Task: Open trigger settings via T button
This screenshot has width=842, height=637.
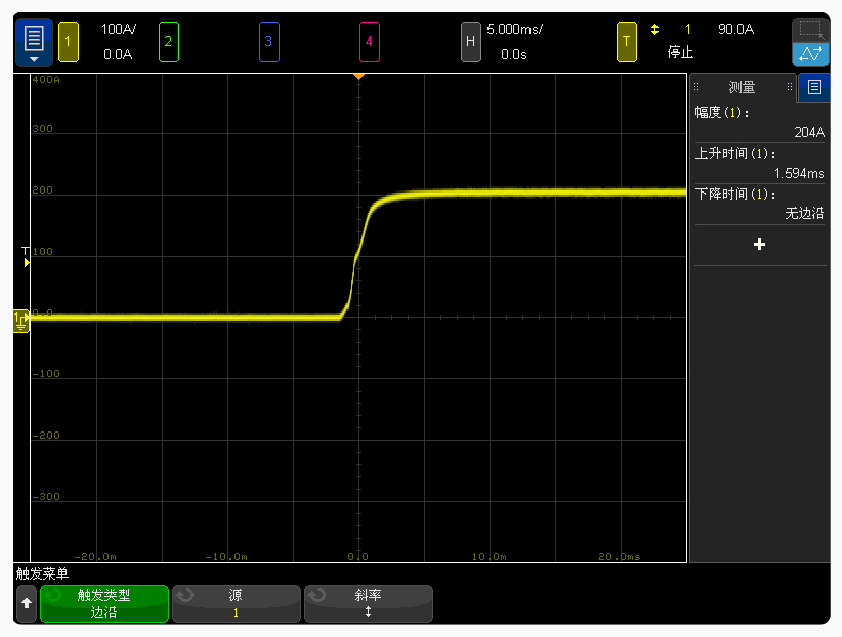Action: pyautogui.click(x=627, y=42)
